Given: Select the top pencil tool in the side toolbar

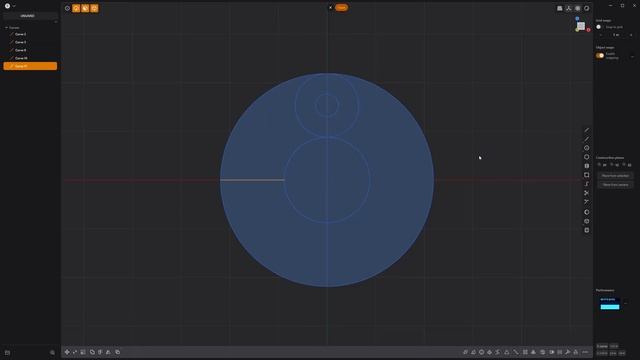Looking at the screenshot, I should pyautogui.click(x=587, y=130).
